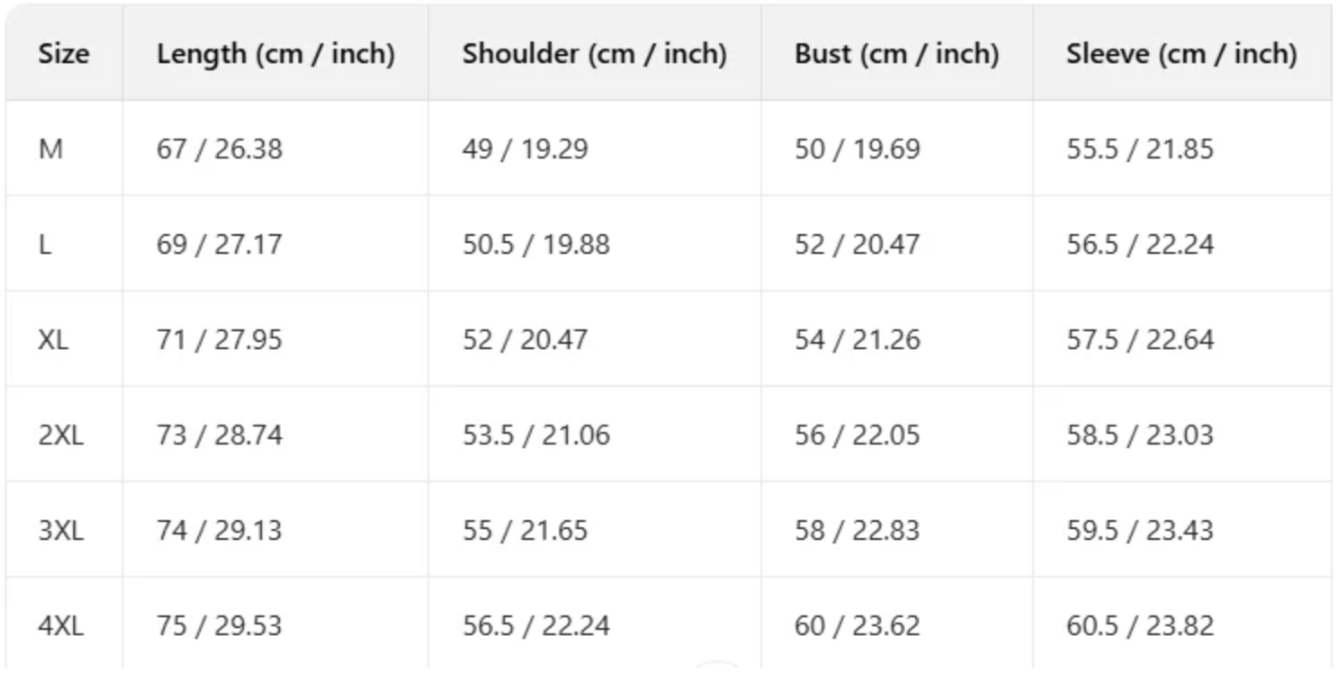Click the Size column header
Screen dimensions: 1342x694
click(x=64, y=54)
